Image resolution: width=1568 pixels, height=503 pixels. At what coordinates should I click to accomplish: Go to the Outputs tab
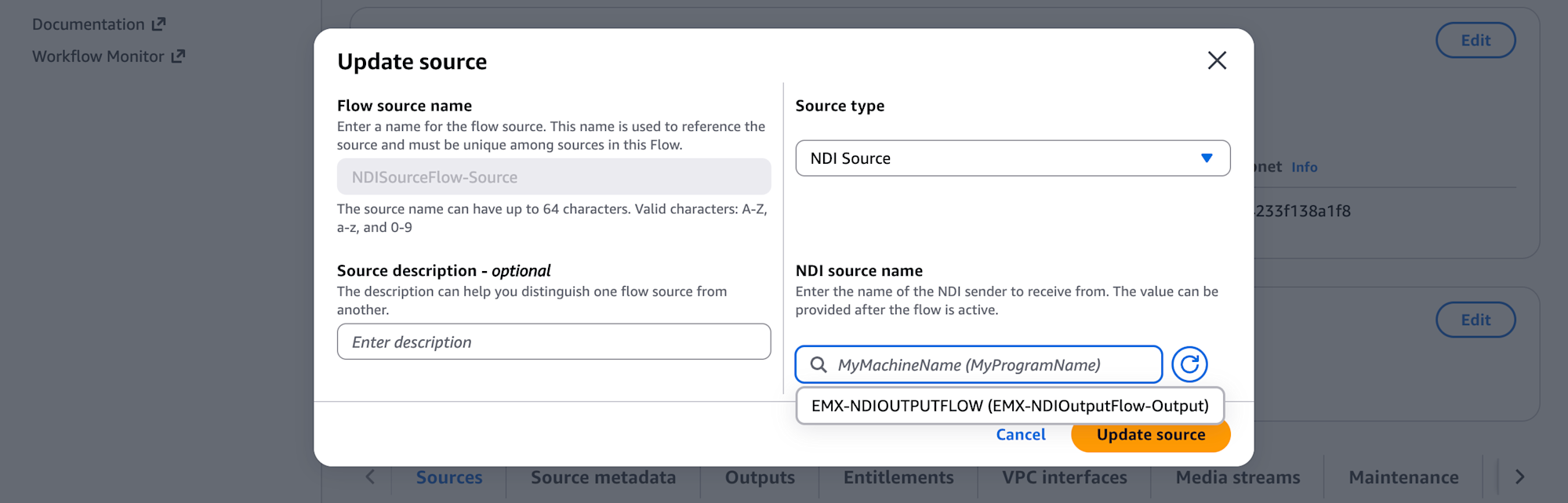point(759,477)
